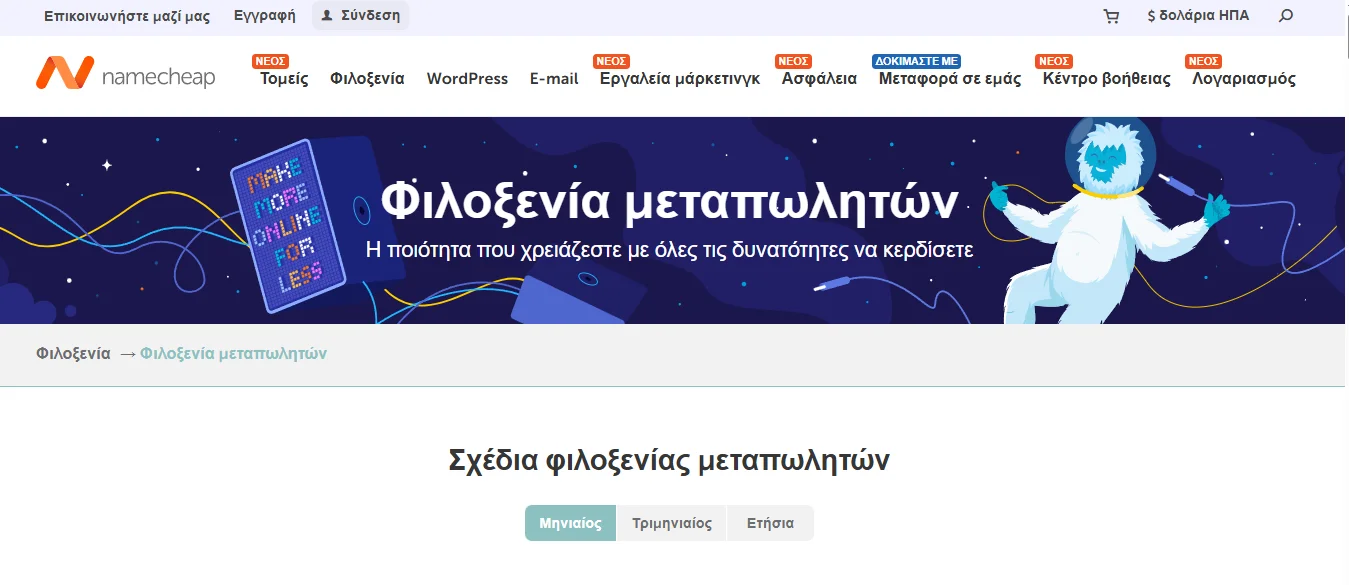
Task: Select the Ετήσια billing tab
Action: [x=770, y=523]
